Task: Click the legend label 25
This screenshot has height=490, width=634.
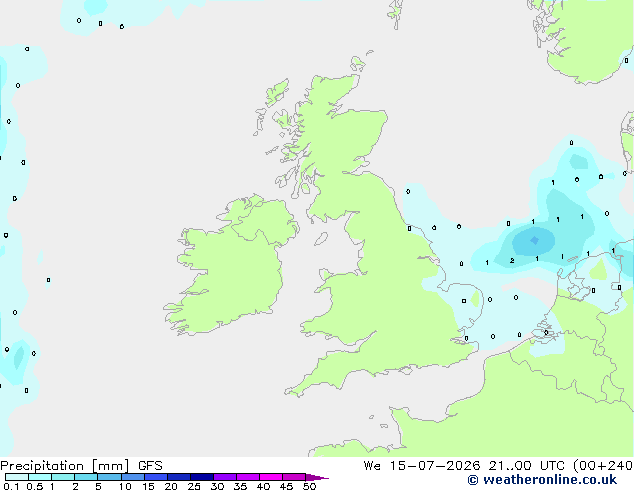Action: click(x=194, y=486)
